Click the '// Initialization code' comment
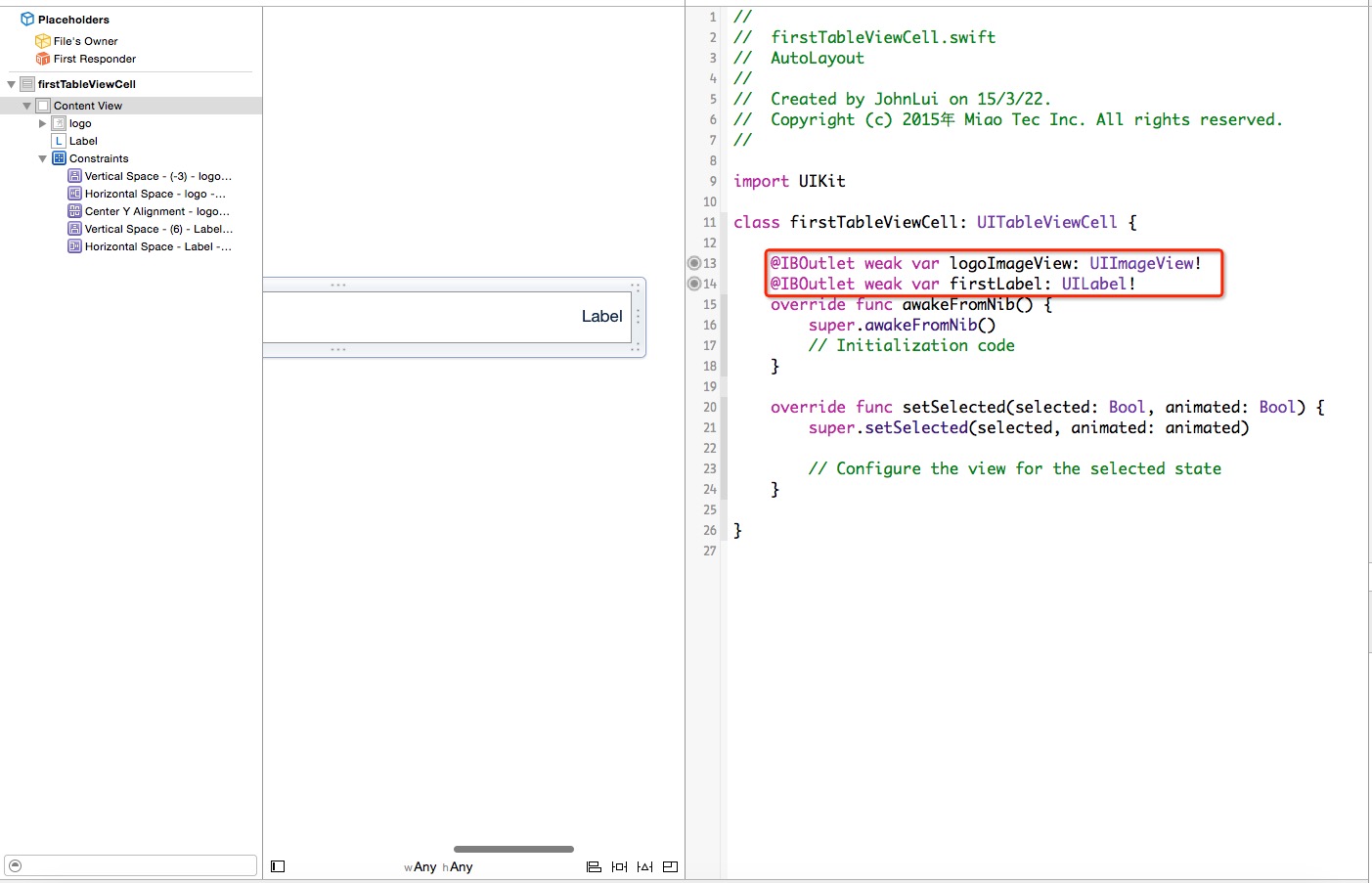Viewport: 1372px width, 883px height. (x=911, y=345)
